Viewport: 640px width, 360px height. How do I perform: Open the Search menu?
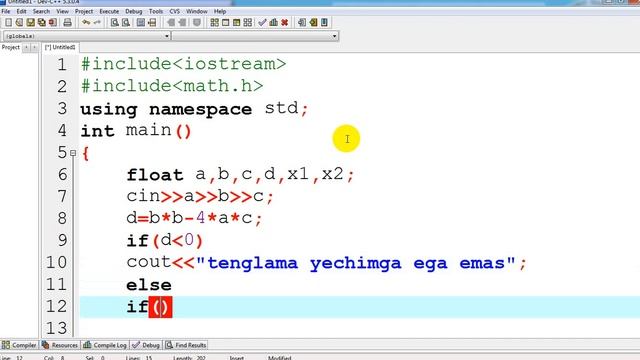[x=41, y=11]
